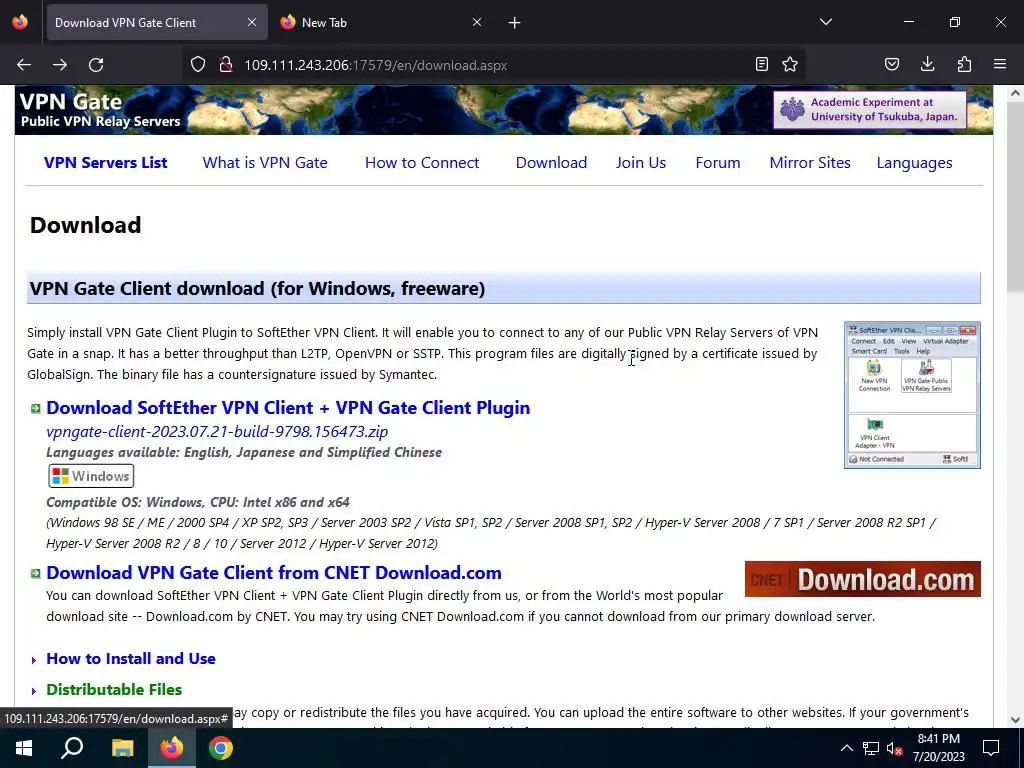
Task: Open the Download nav link
Action: click(551, 163)
